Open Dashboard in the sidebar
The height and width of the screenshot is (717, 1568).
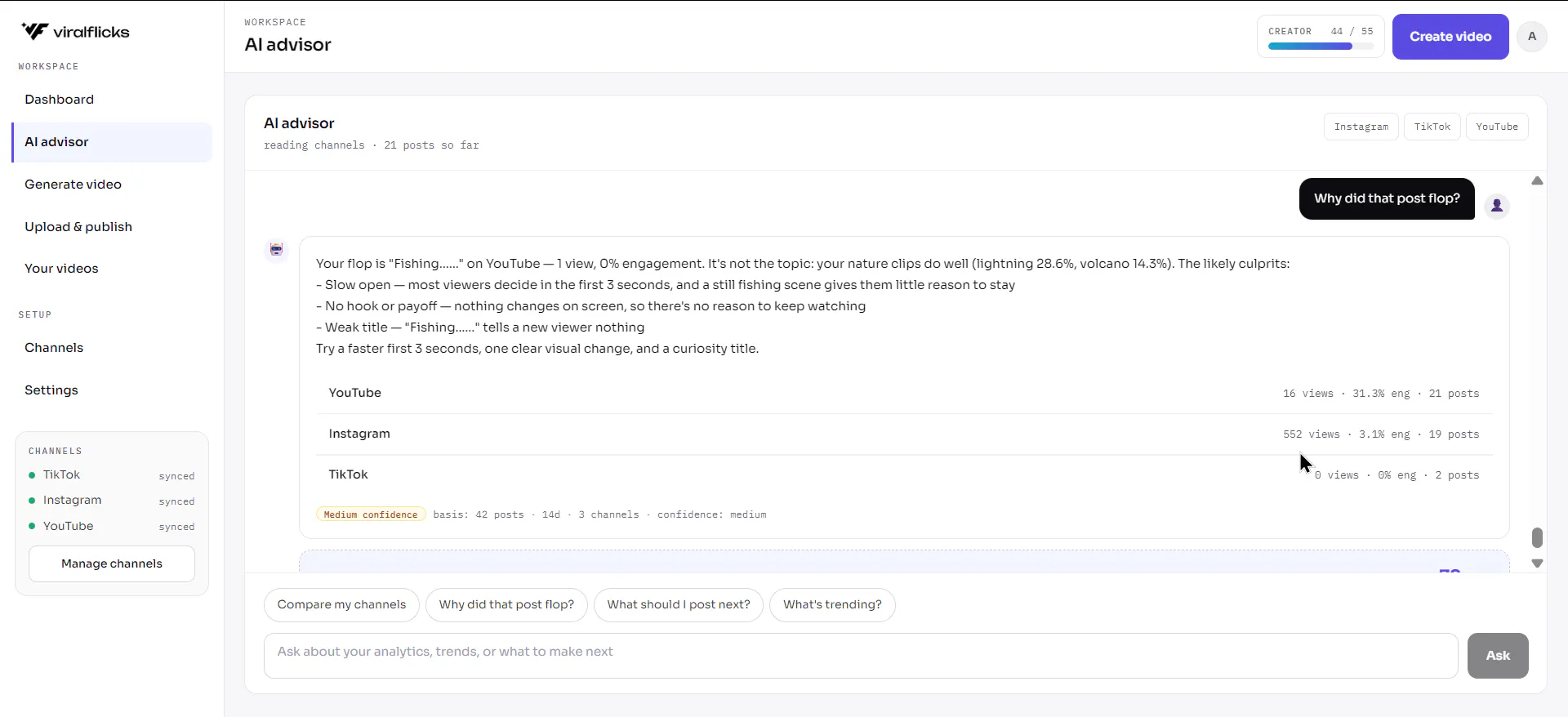[x=112, y=100]
